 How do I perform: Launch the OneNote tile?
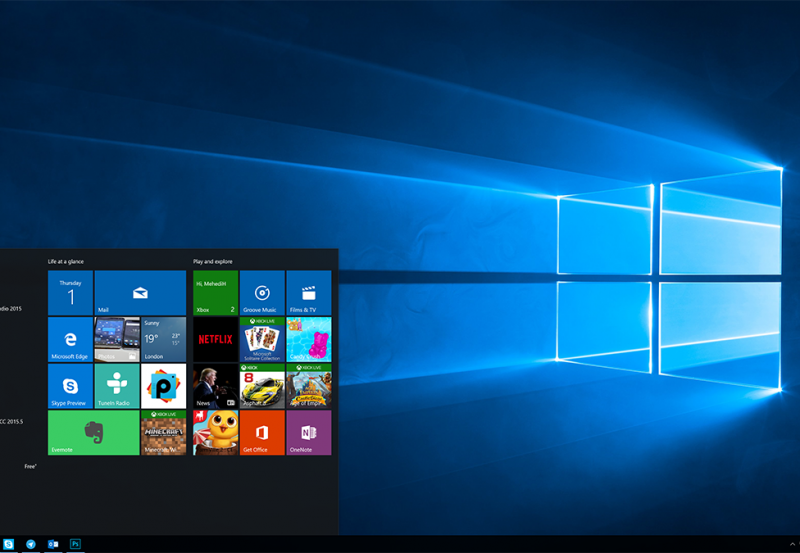309,433
